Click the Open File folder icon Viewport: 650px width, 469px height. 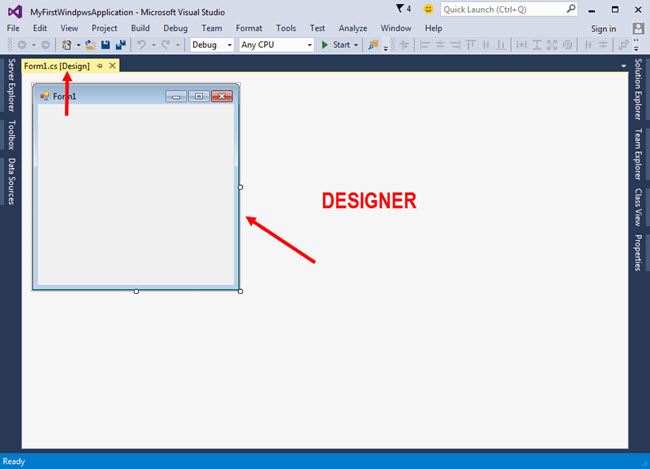point(90,45)
